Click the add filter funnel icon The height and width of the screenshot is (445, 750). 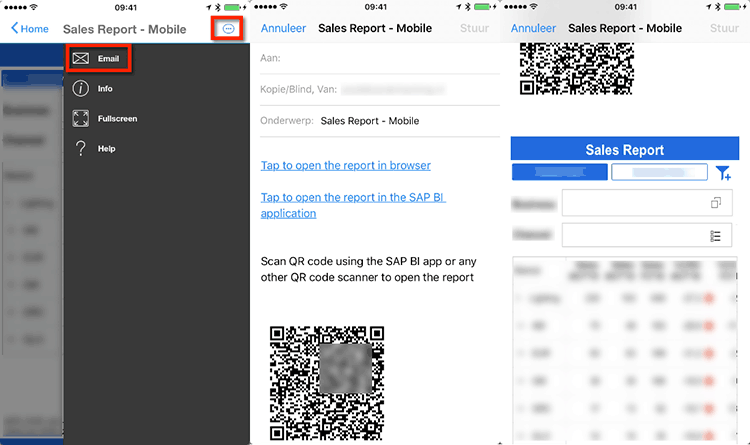723,173
